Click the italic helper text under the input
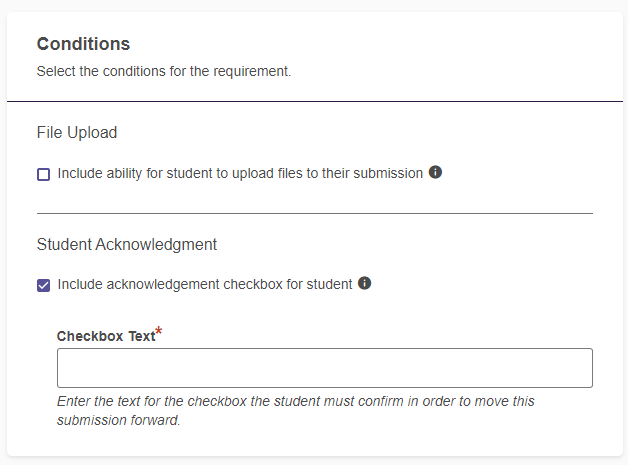This screenshot has width=628, height=465. pos(296,411)
